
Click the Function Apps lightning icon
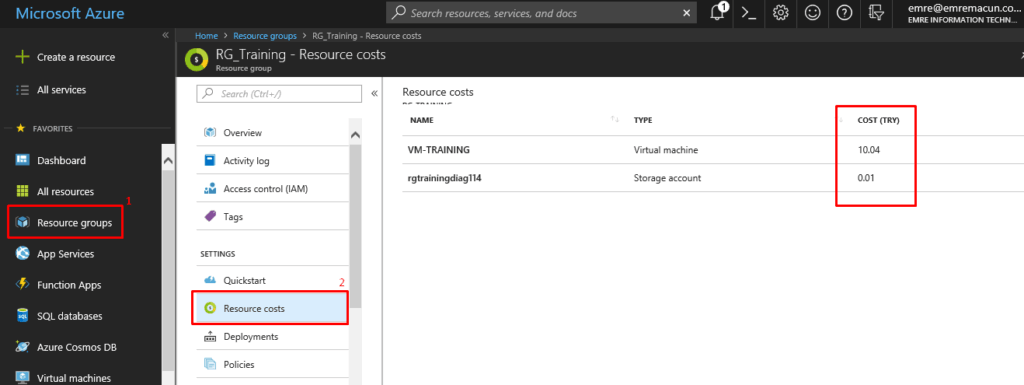pyautogui.click(x=22, y=285)
